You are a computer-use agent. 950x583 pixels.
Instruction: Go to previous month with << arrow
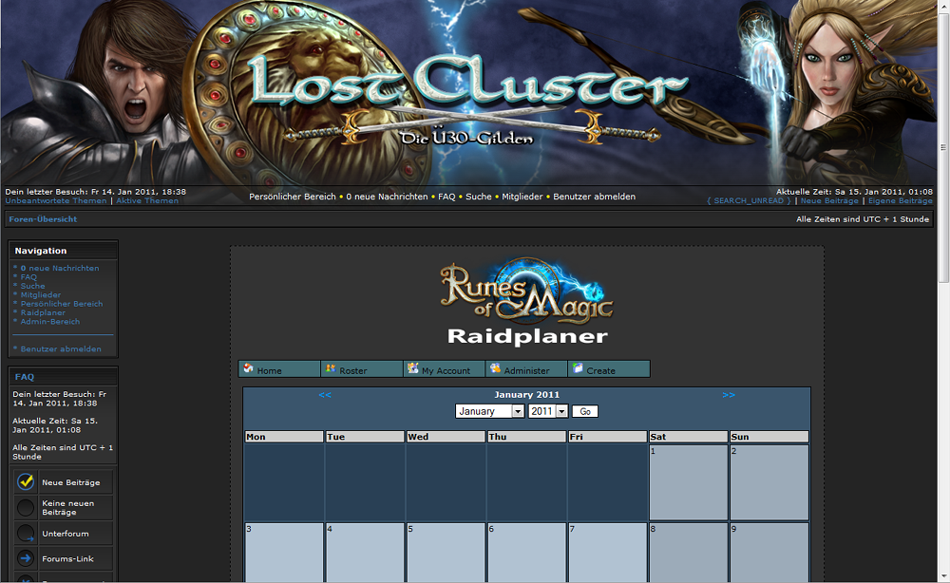coord(325,395)
